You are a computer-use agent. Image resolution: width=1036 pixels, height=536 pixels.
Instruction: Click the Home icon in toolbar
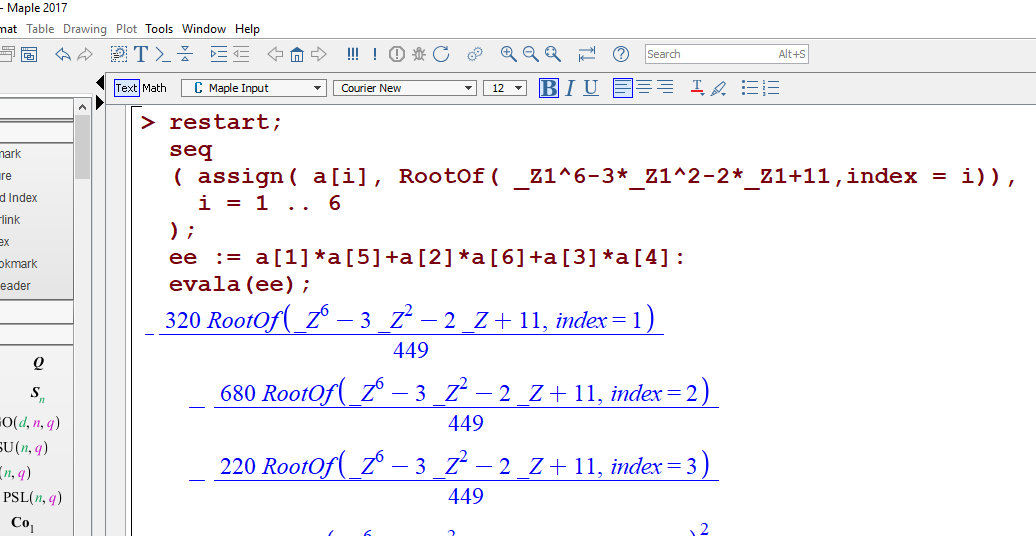click(297, 54)
